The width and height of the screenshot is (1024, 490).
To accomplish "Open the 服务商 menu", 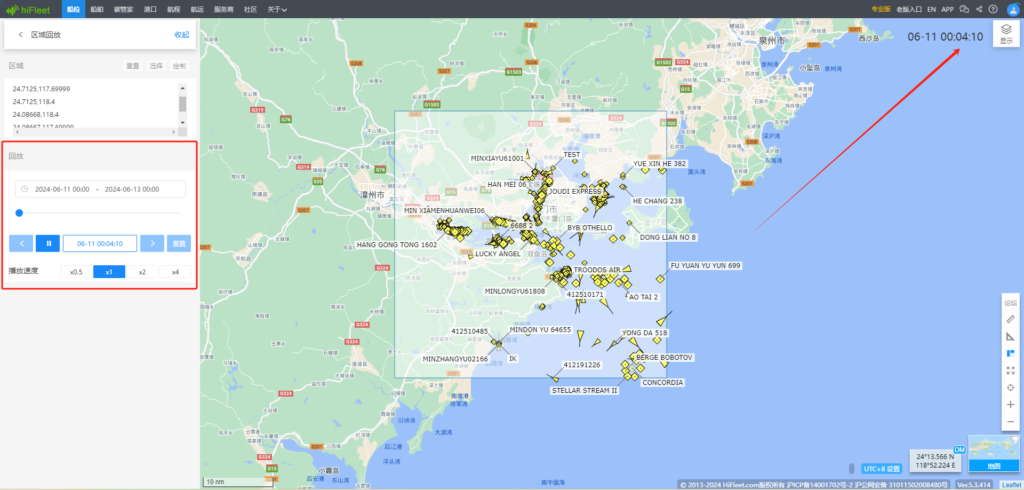I will click(x=225, y=9).
